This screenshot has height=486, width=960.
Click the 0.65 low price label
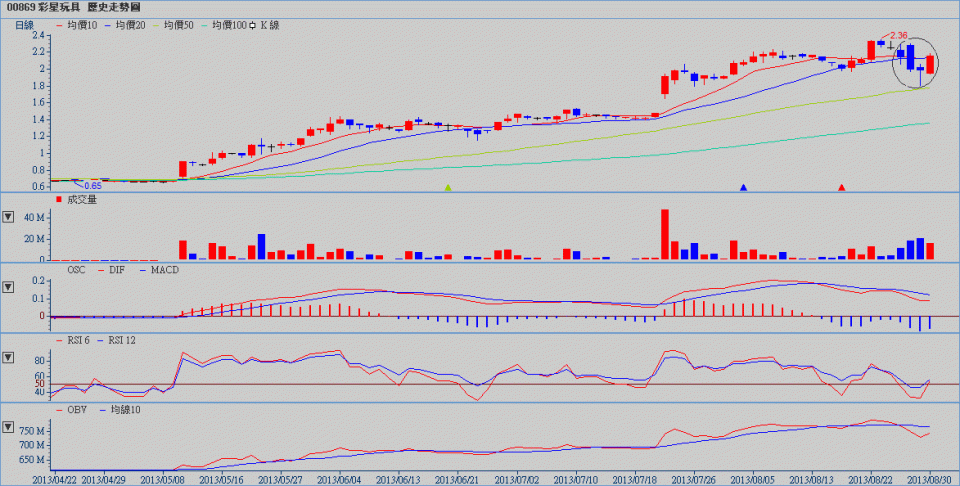click(92, 185)
